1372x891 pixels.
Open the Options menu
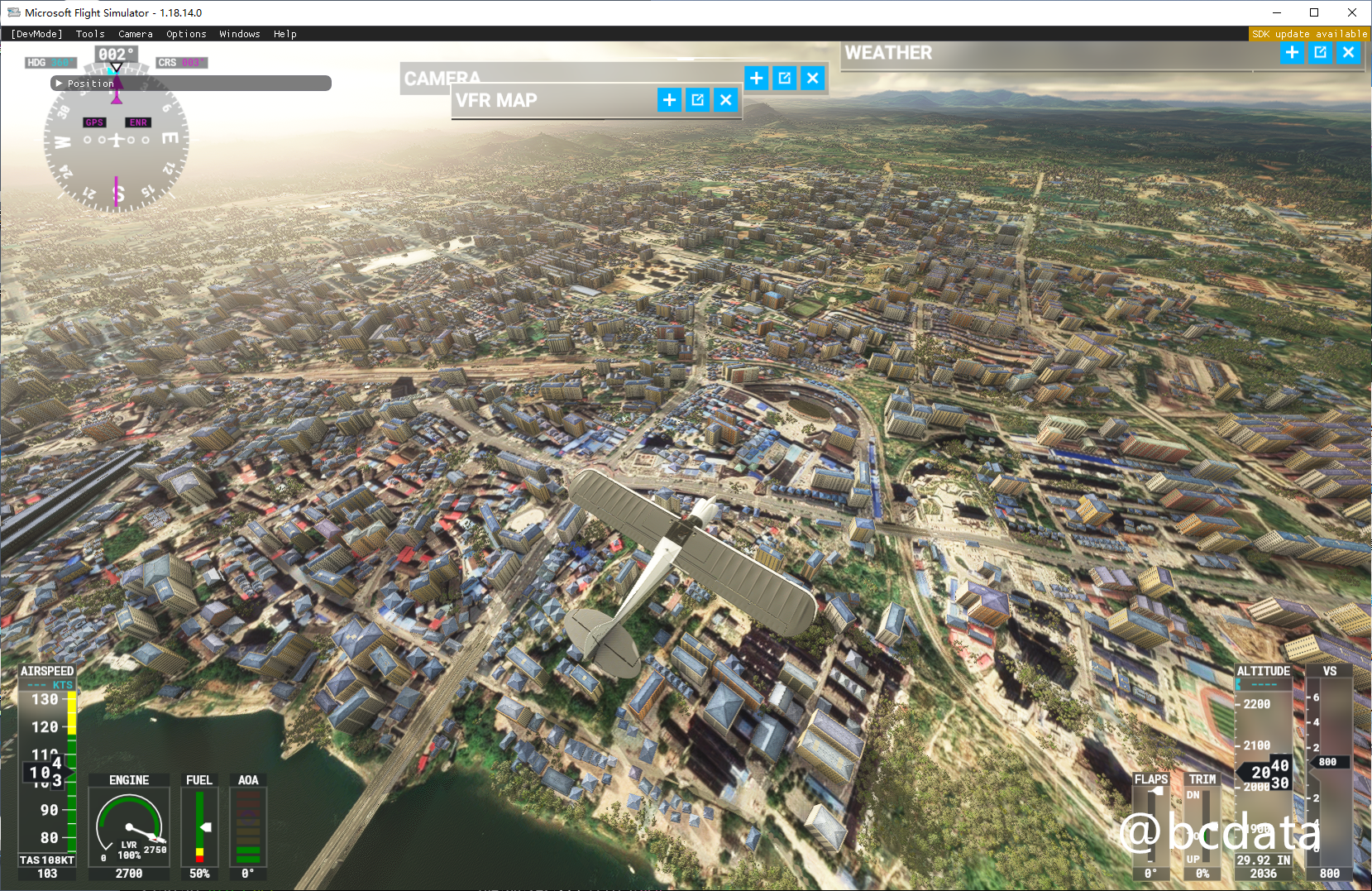[x=186, y=34]
